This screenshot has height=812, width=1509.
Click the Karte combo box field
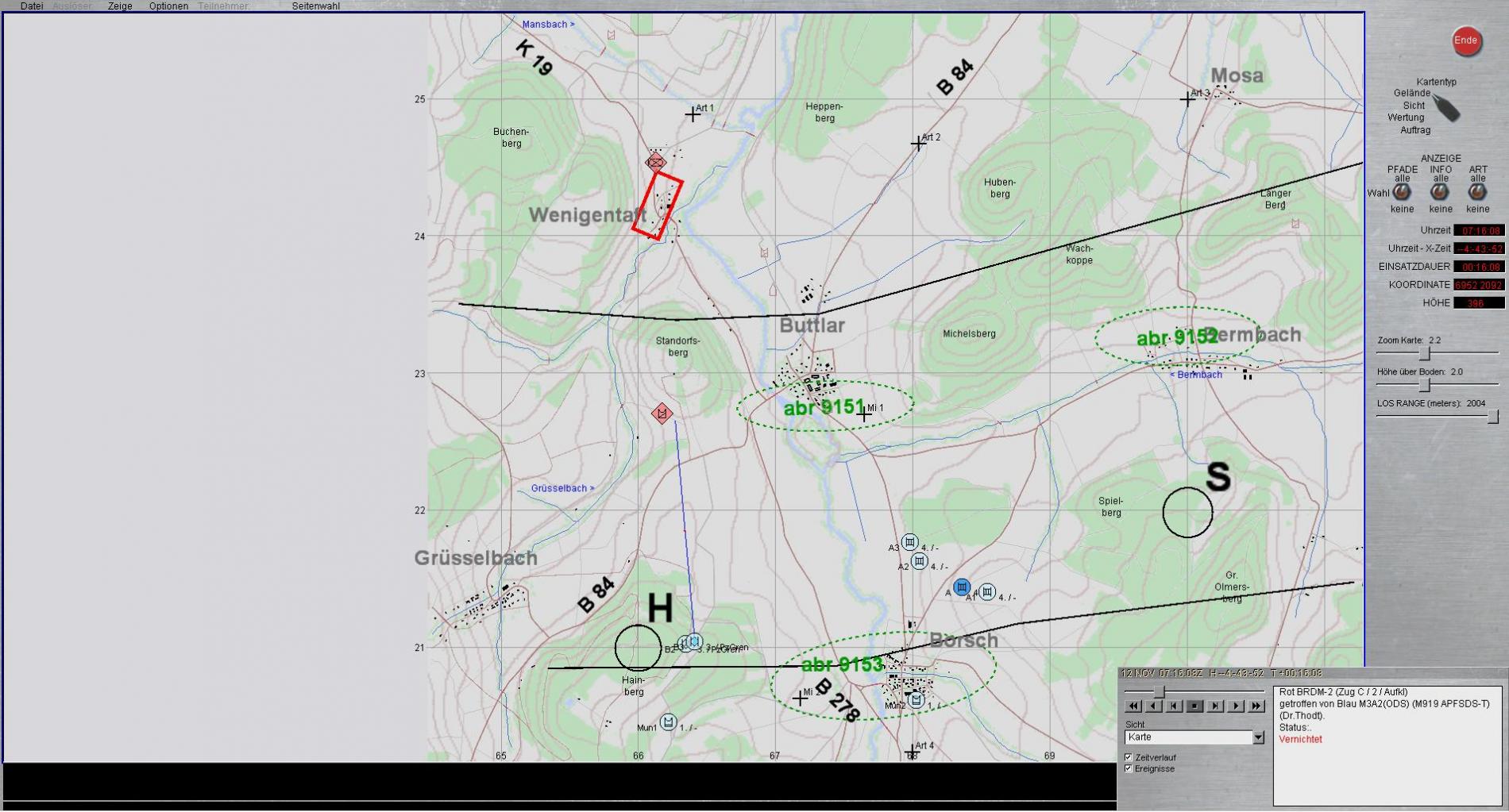point(1188,737)
